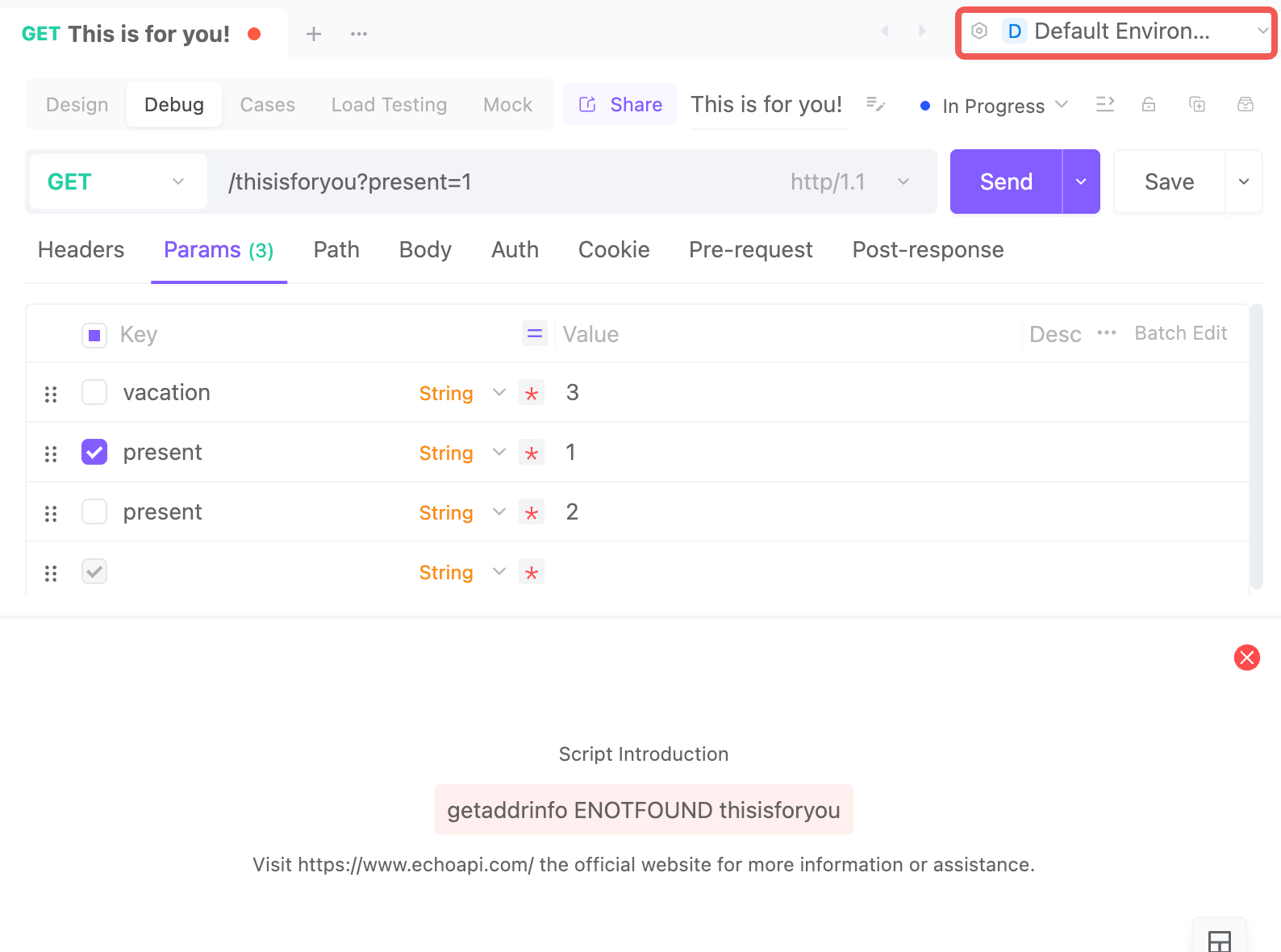Open the http/1.1 protocol dropdown
The height and width of the screenshot is (952, 1281).
point(850,182)
